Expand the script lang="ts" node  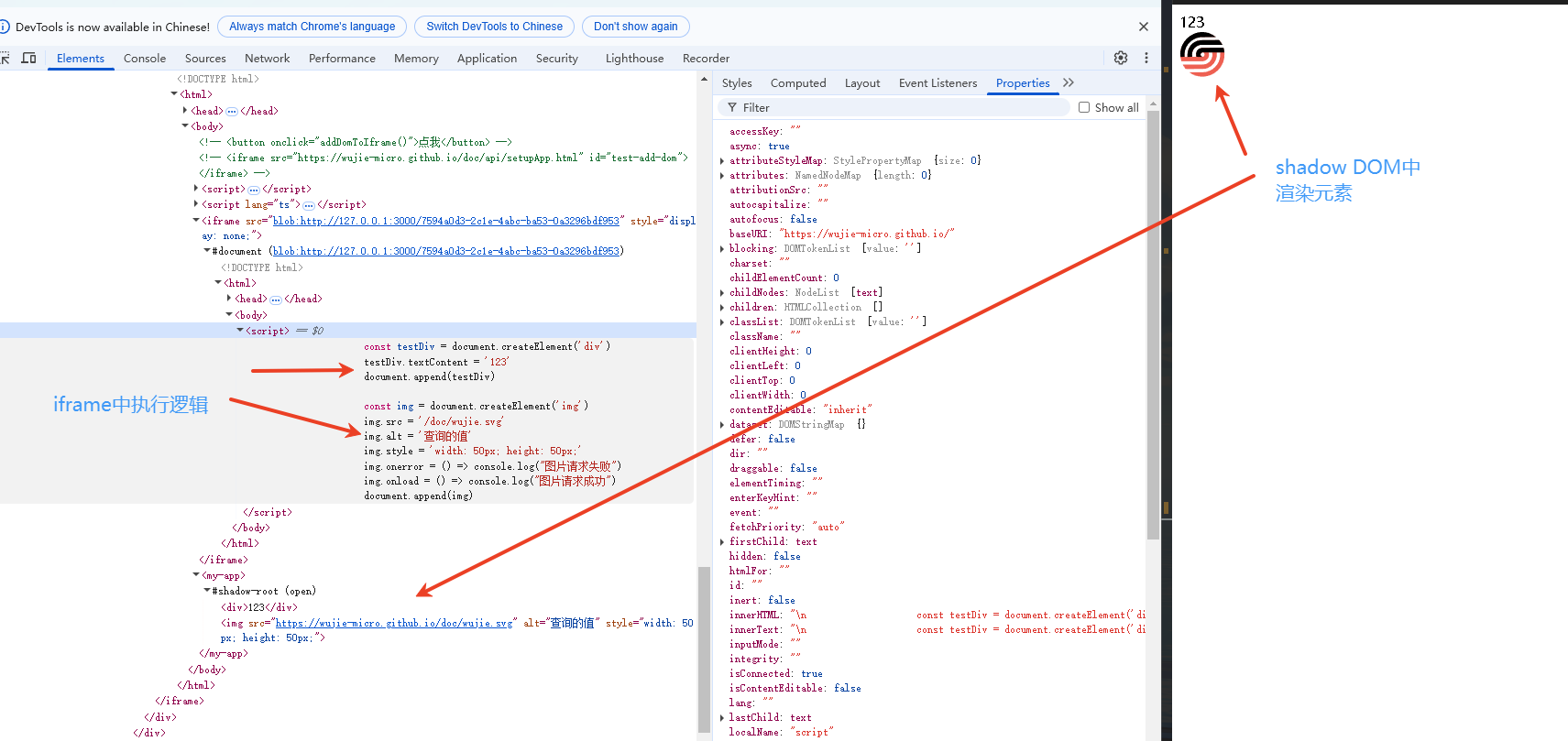(x=196, y=204)
